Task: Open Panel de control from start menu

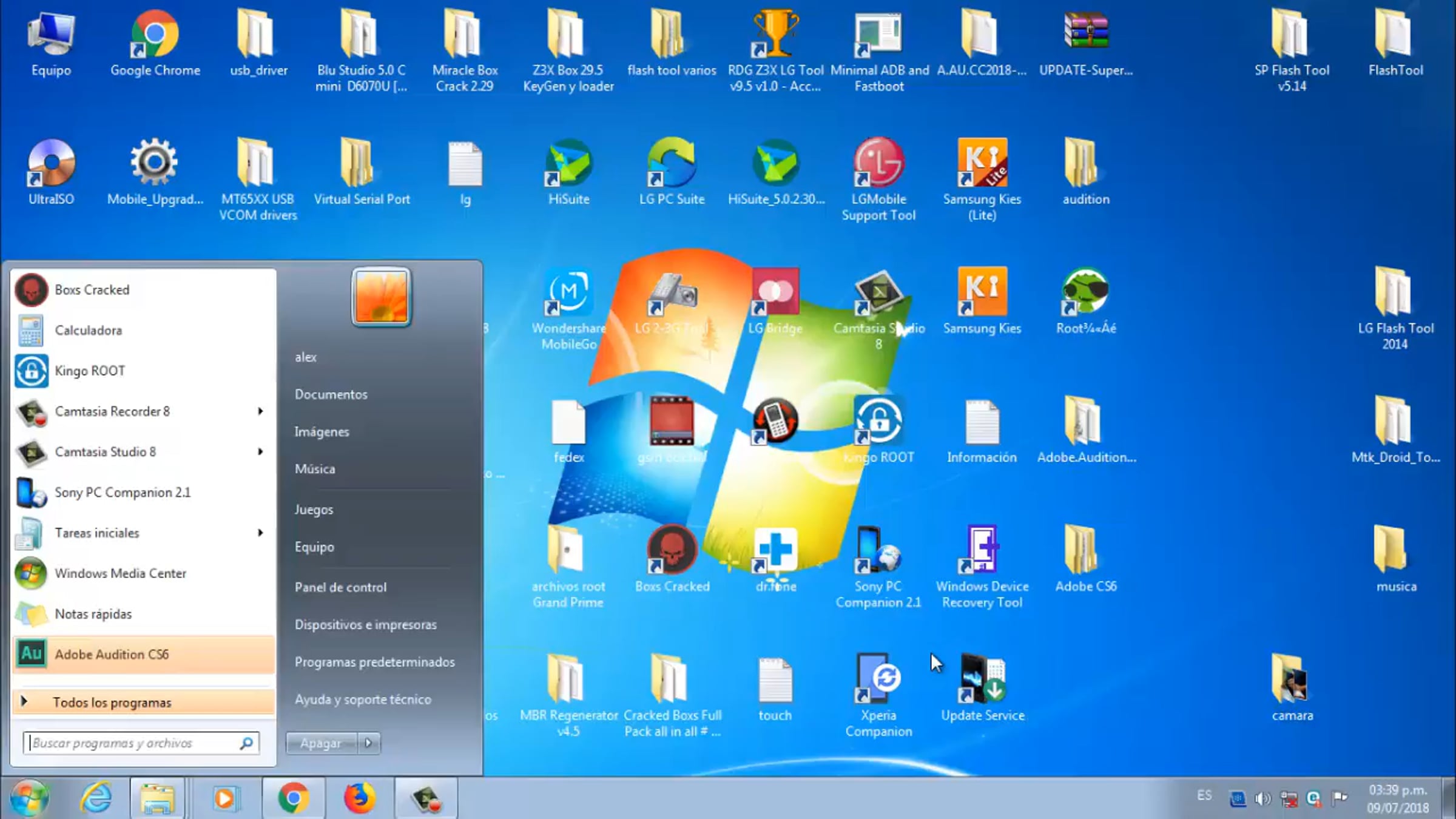Action: 340,587
